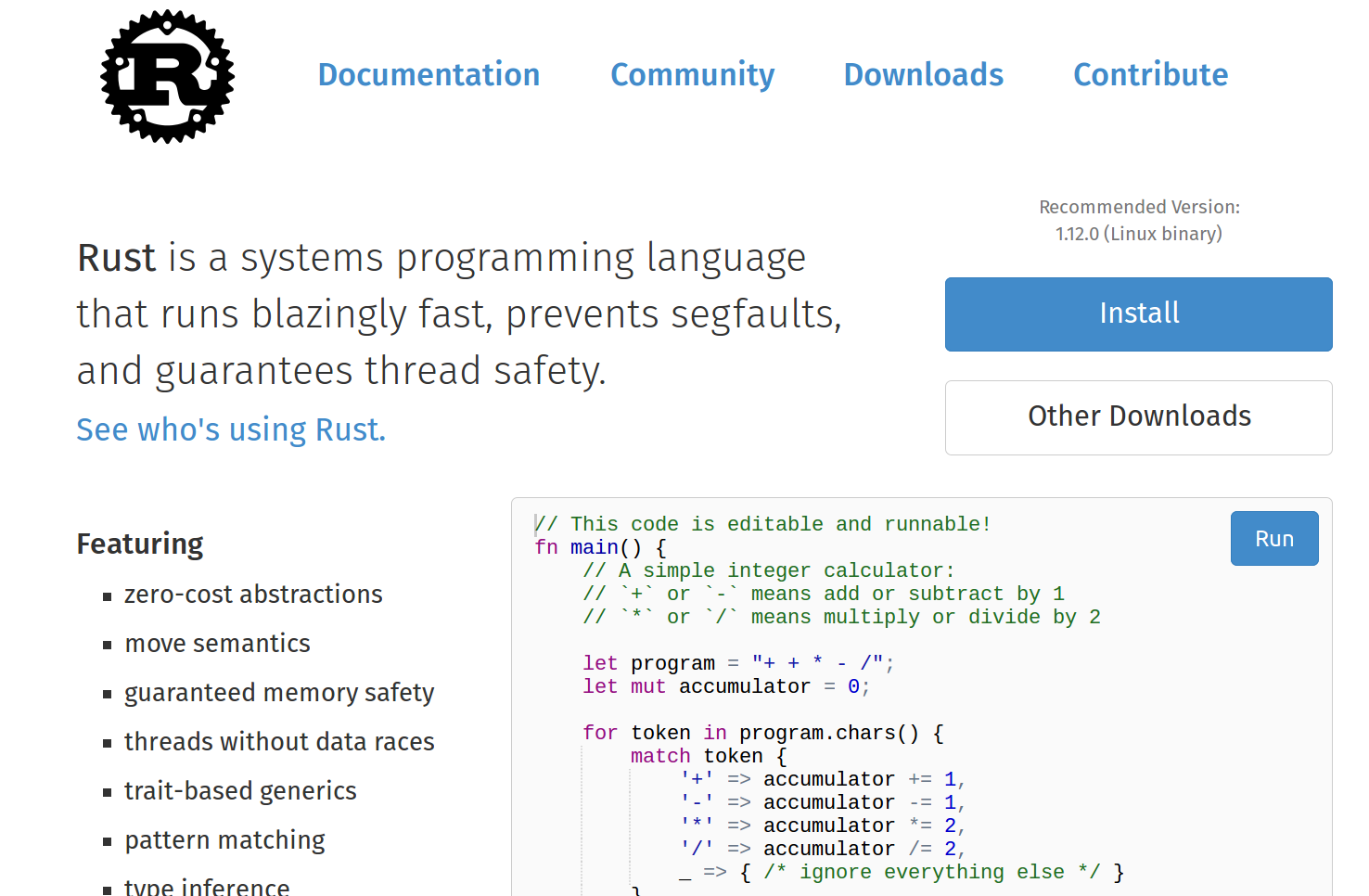Select the trait-based generics item
This screenshot has width=1369, height=896.
pos(240,791)
